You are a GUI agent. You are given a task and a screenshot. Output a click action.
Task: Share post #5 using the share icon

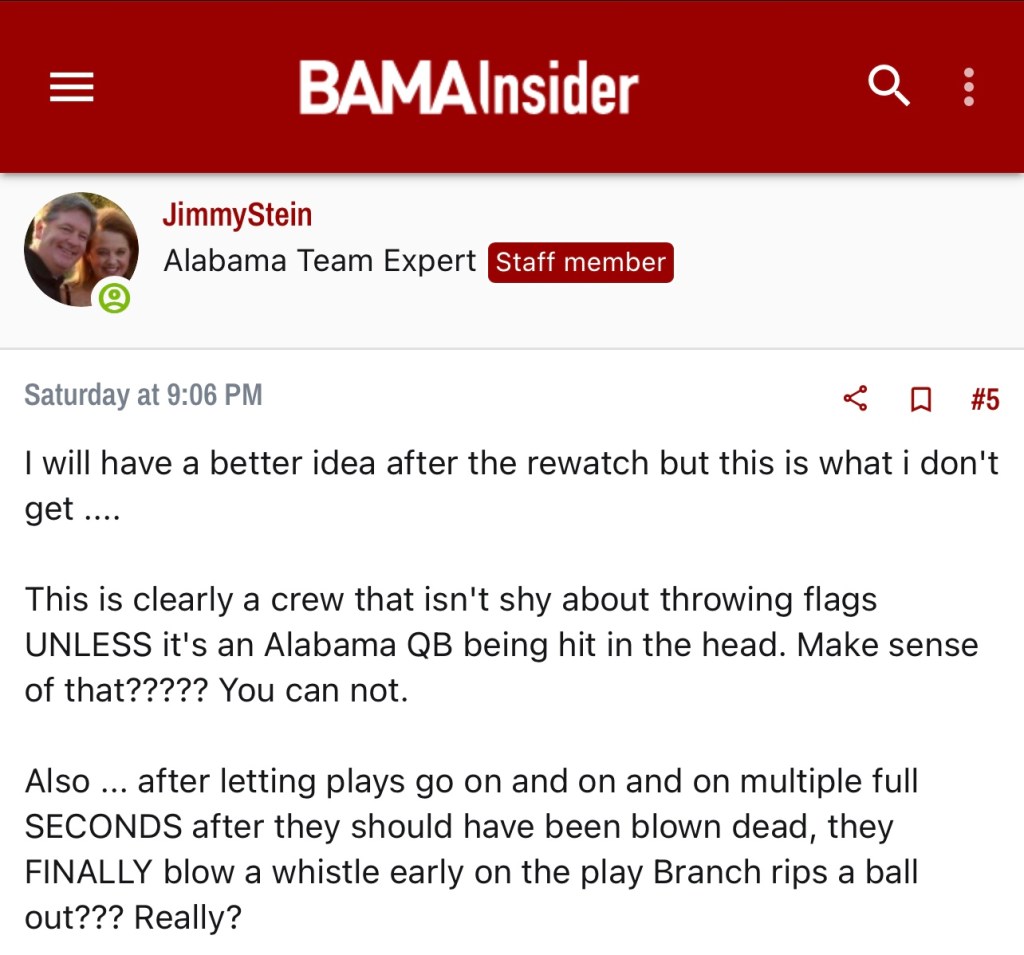(855, 399)
